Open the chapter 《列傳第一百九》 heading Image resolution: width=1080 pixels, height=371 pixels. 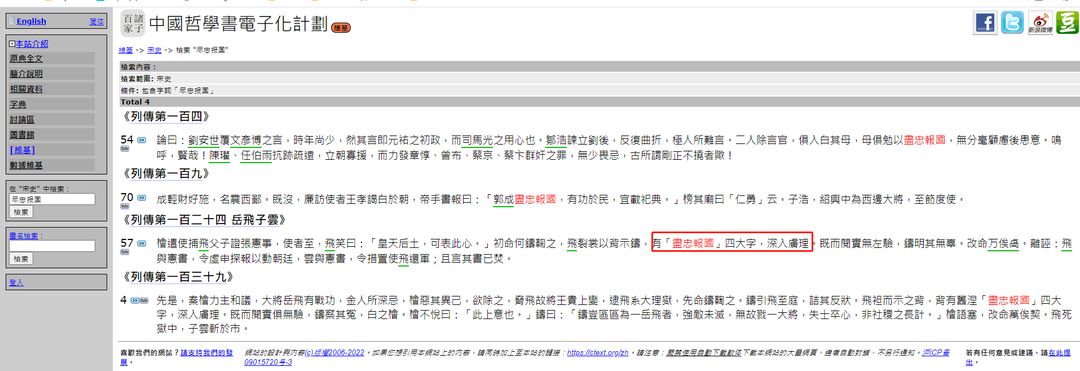(165, 174)
